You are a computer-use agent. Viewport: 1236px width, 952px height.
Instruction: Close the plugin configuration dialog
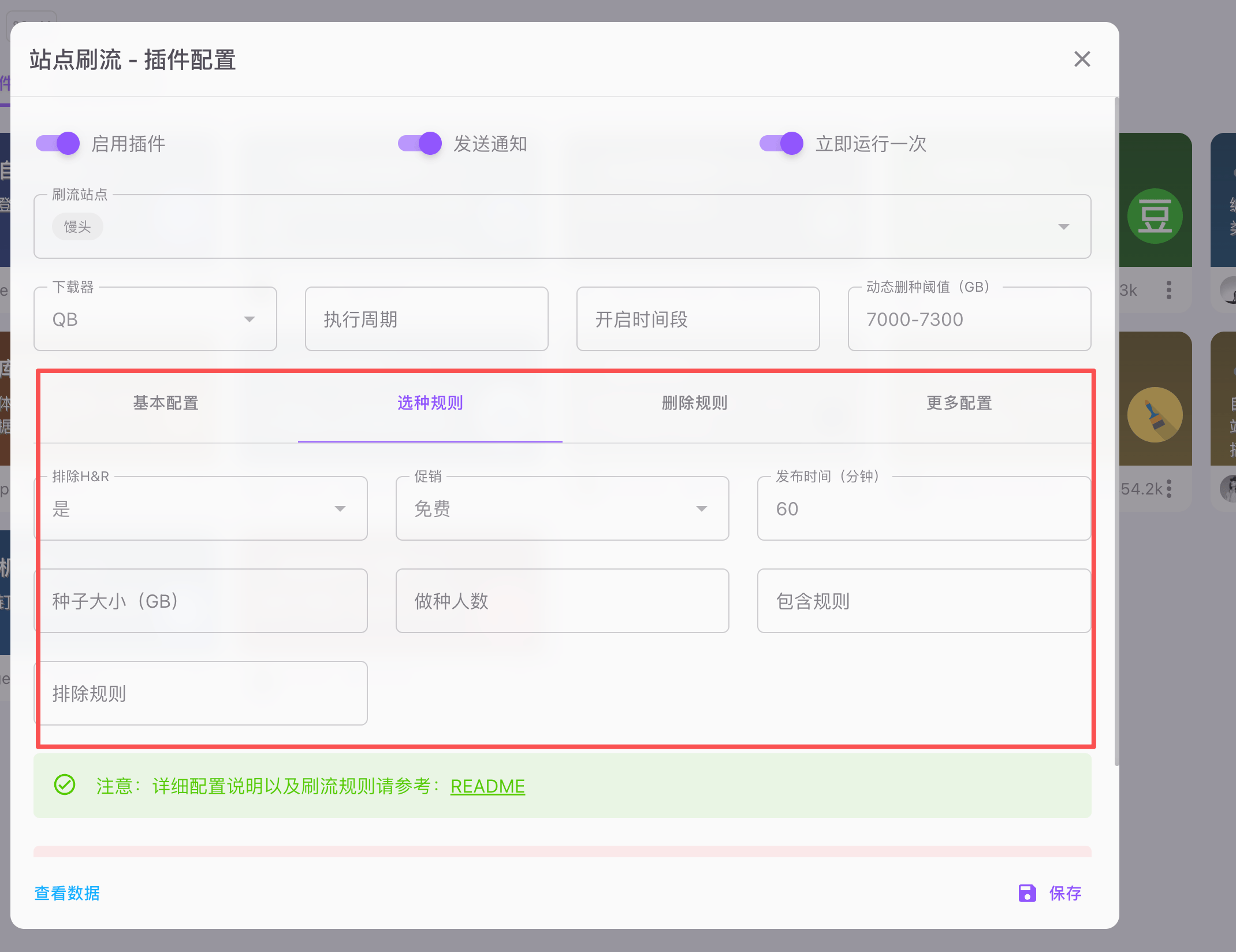click(x=1082, y=59)
